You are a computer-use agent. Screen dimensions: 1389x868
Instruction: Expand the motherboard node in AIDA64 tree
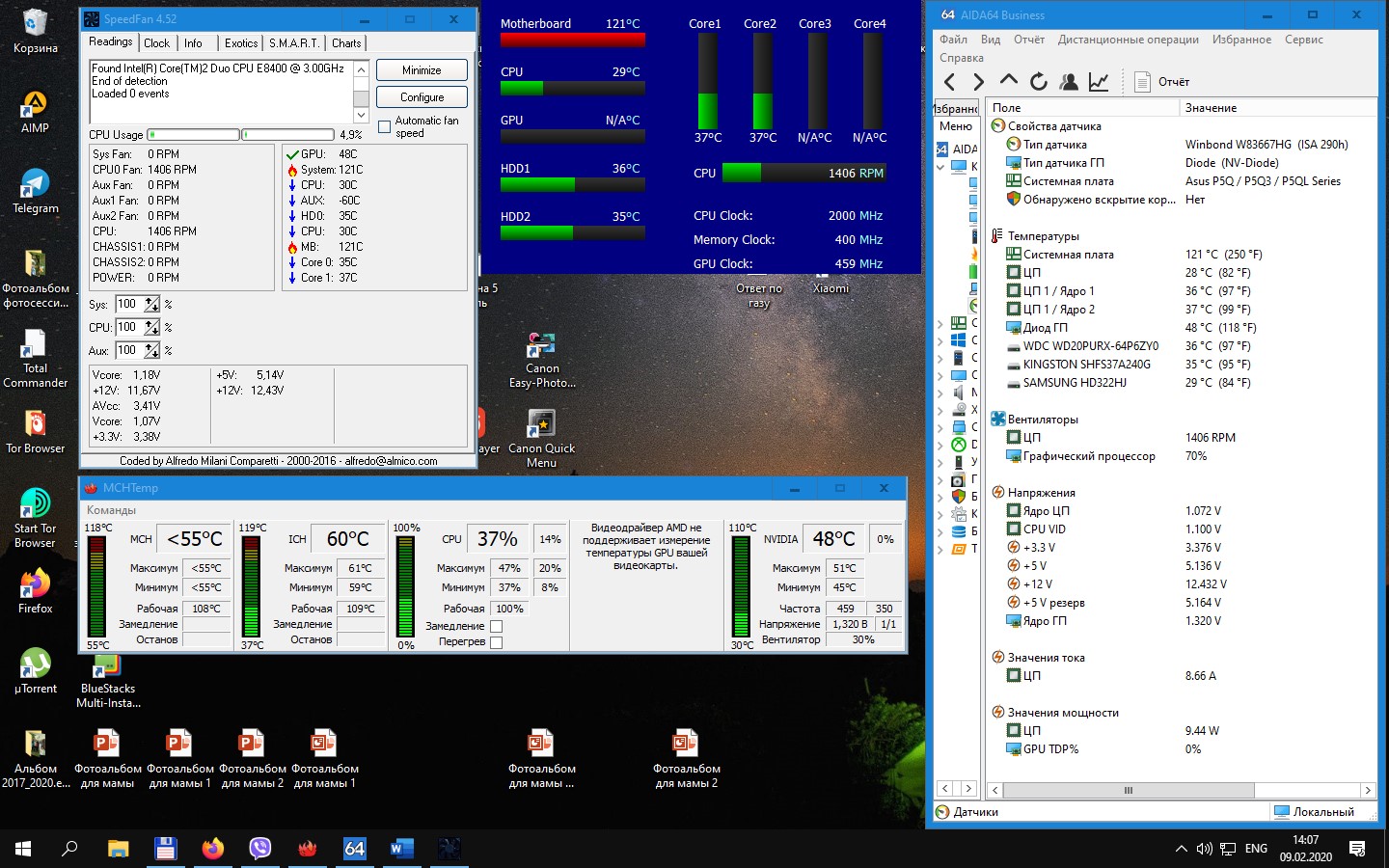(940, 323)
